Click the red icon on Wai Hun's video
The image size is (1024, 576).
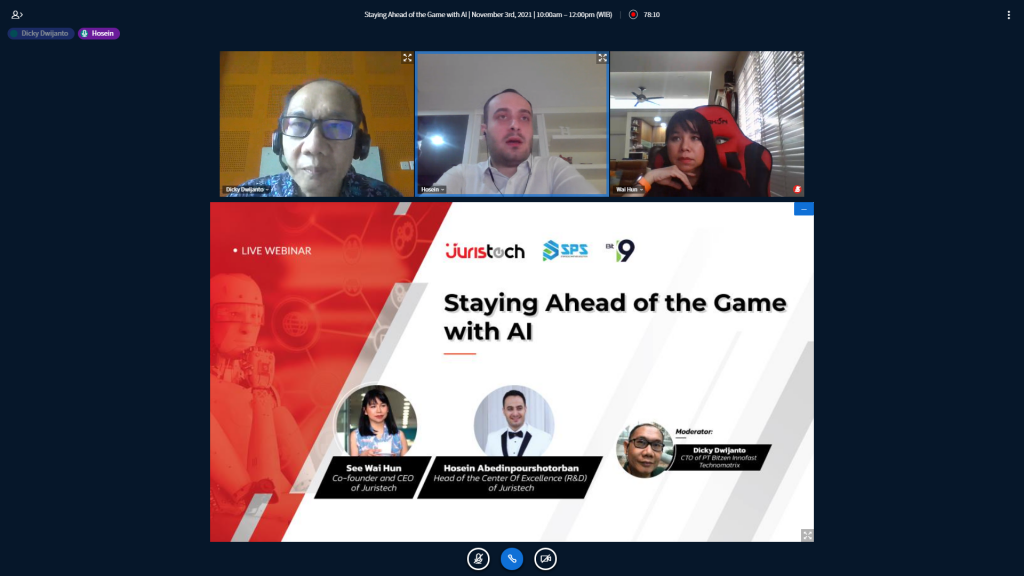(797, 188)
